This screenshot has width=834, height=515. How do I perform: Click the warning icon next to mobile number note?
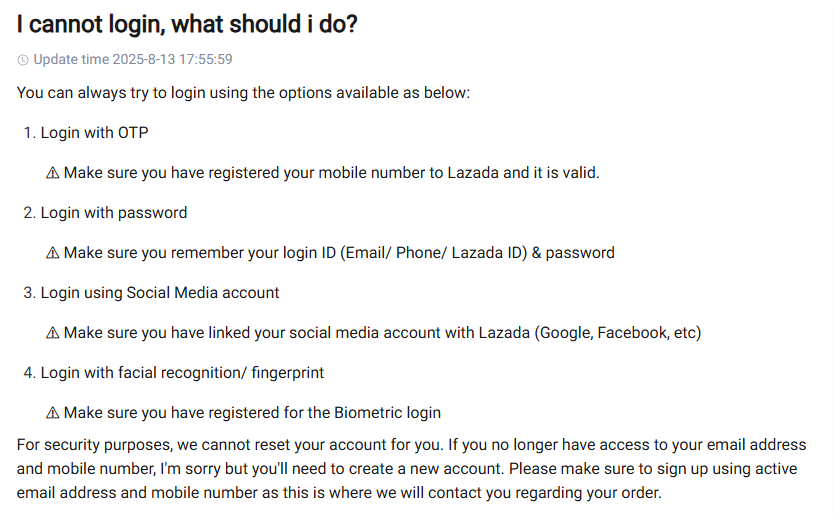coord(53,173)
